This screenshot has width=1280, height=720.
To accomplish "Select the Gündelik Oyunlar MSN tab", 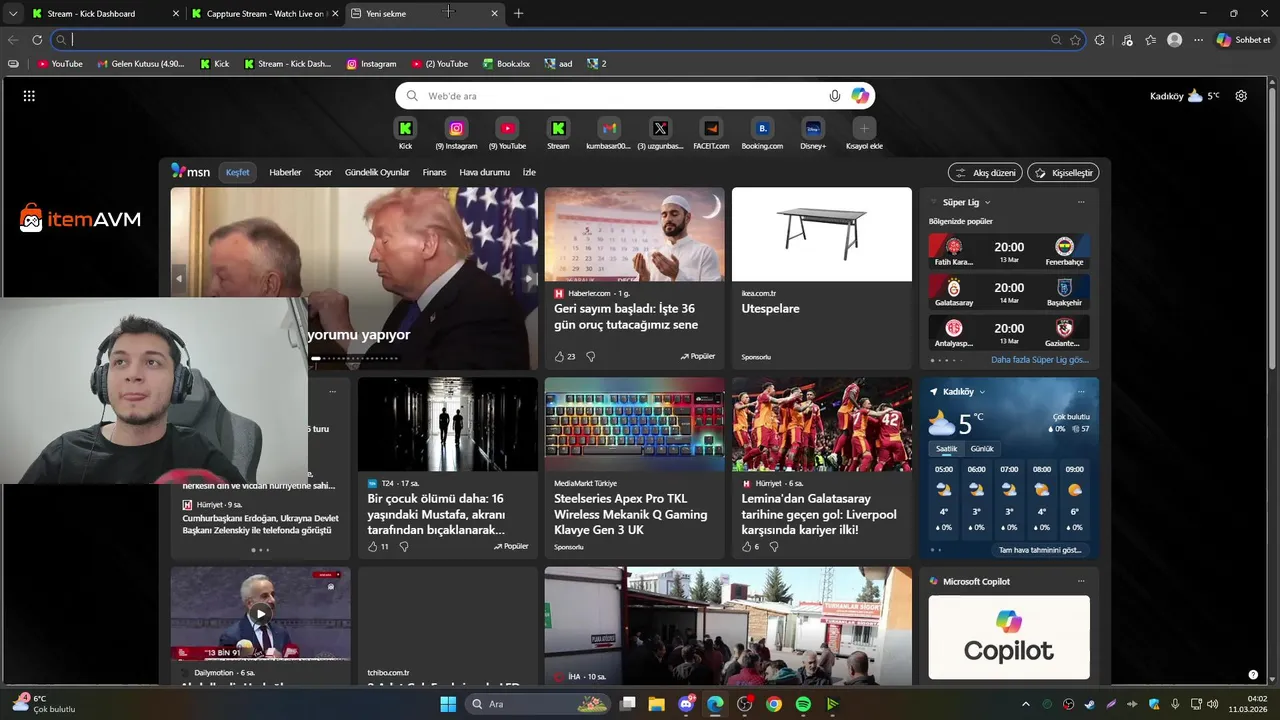I will [x=377, y=172].
